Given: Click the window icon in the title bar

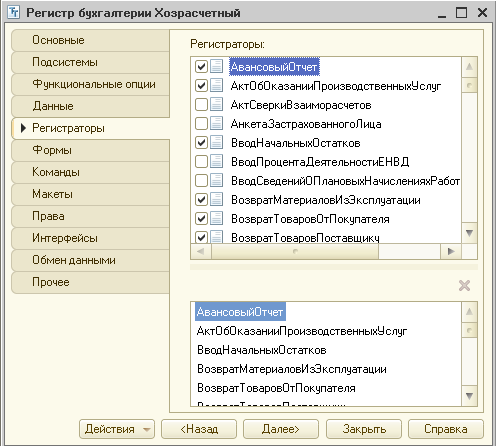Looking at the screenshot, I should point(13,12).
